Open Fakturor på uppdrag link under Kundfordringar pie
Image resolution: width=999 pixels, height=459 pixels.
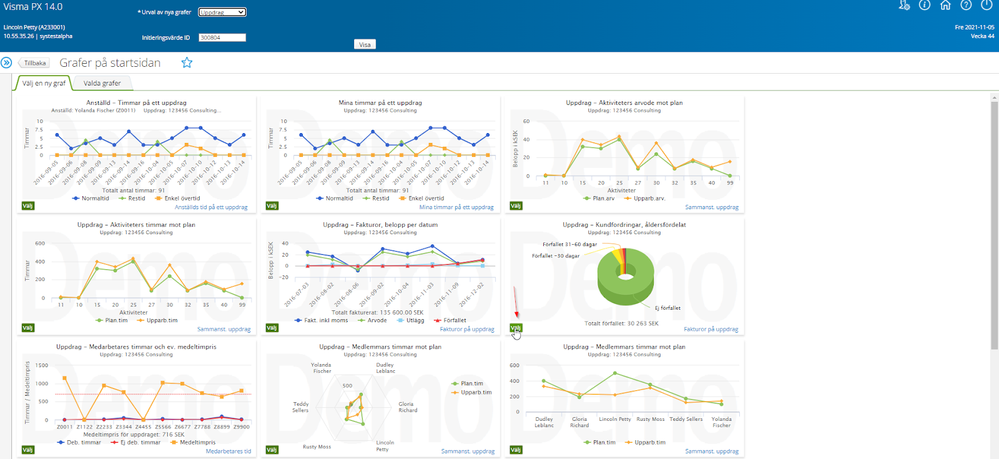coord(711,329)
